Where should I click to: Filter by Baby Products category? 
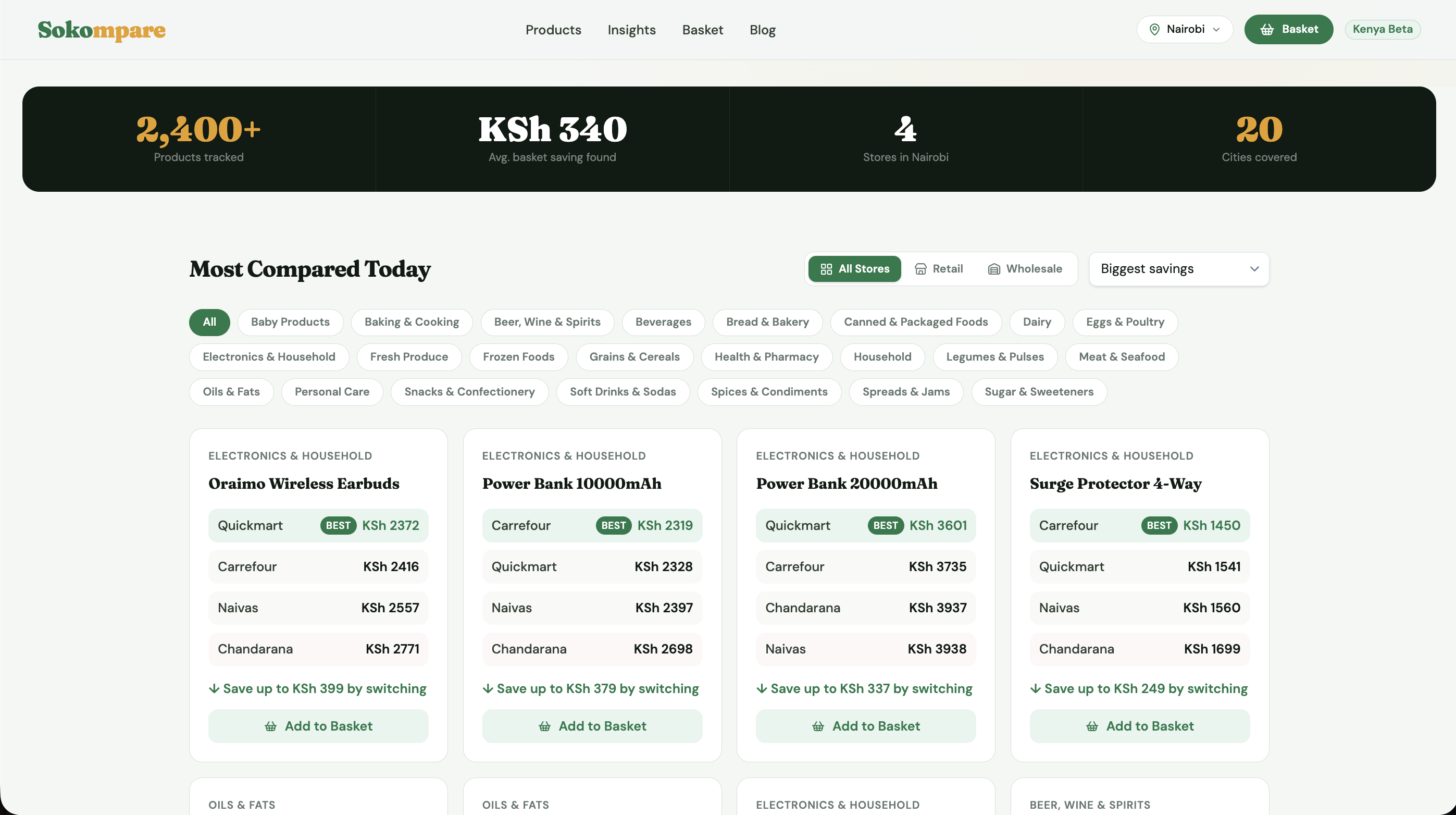coord(291,323)
